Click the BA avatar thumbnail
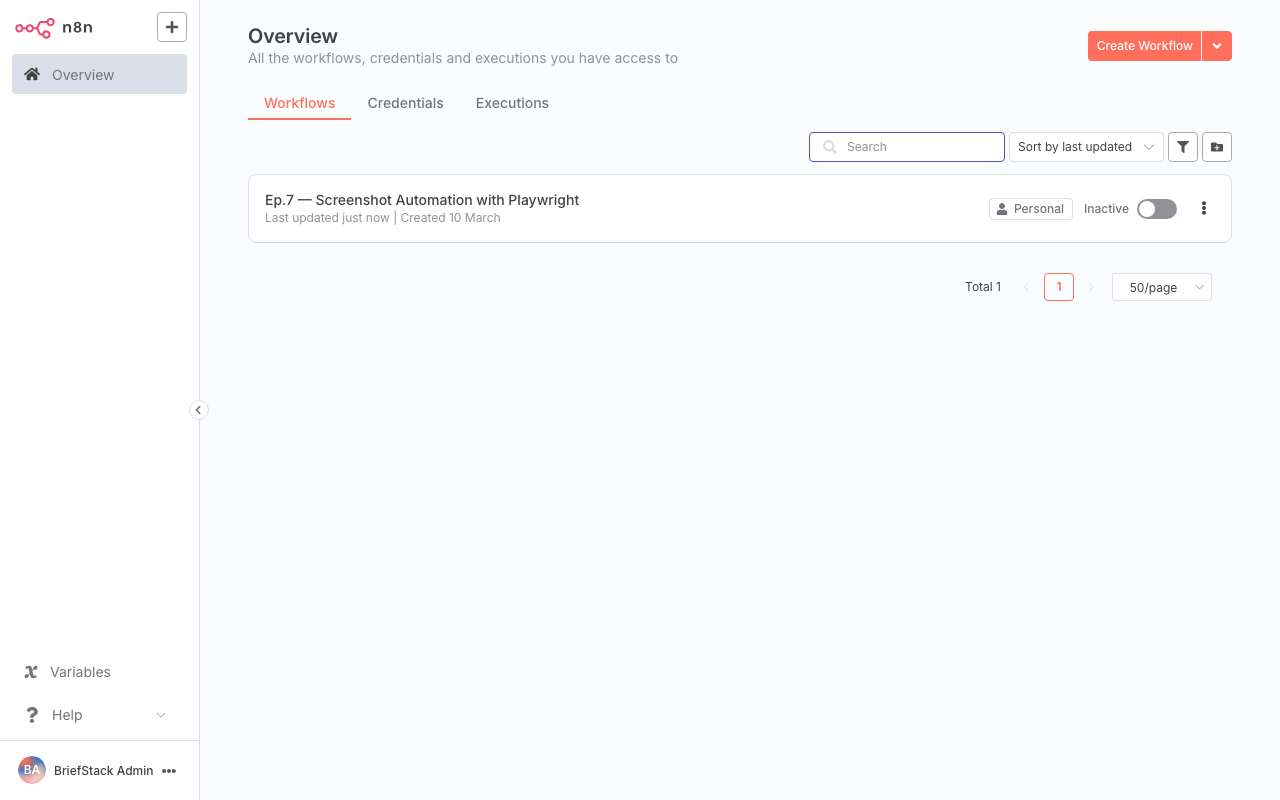The height and width of the screenshot is (800, 1280). 31,770
